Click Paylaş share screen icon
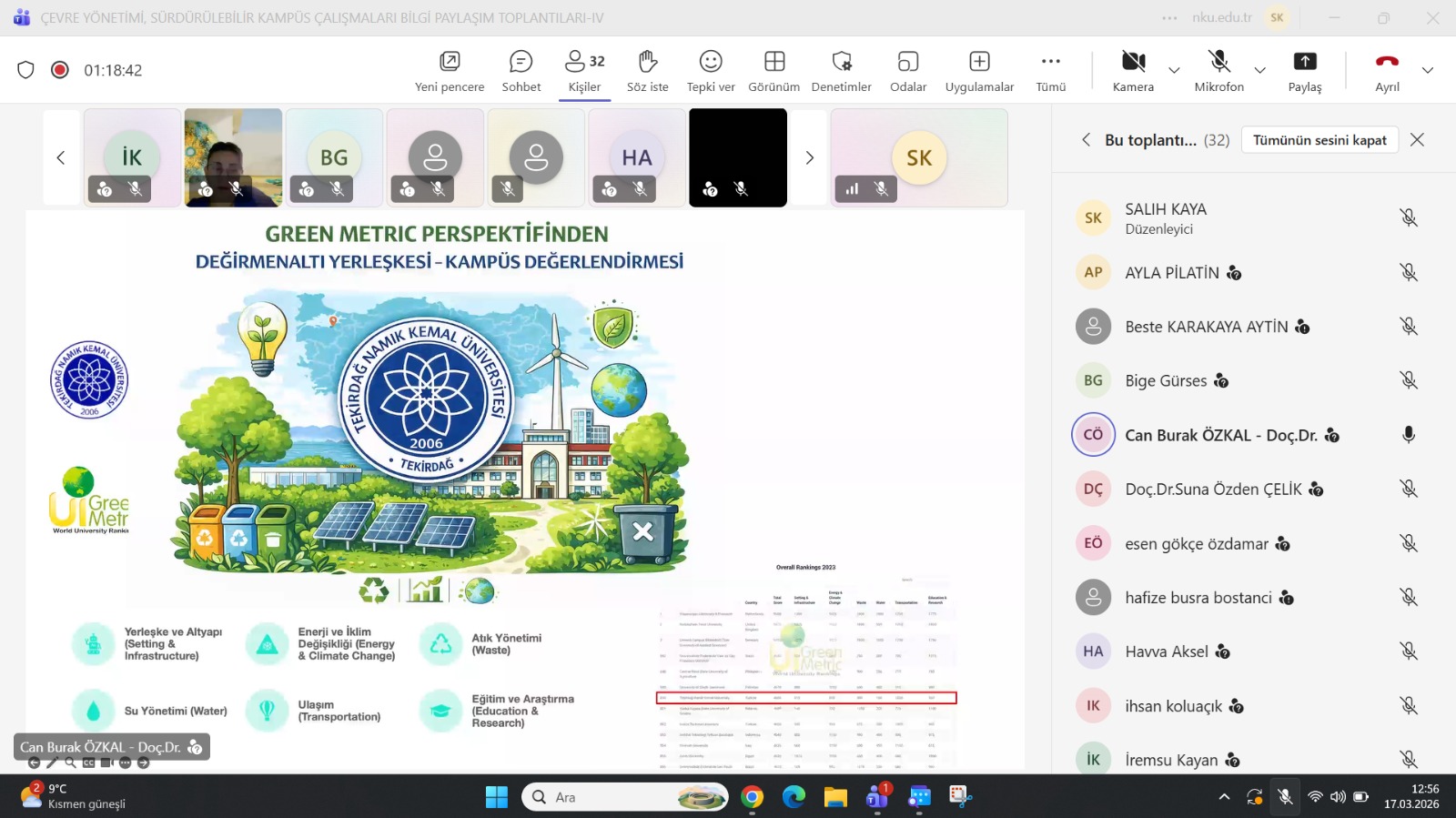The height and width of the screenshot is (818, 1456). coord(1304,71)
